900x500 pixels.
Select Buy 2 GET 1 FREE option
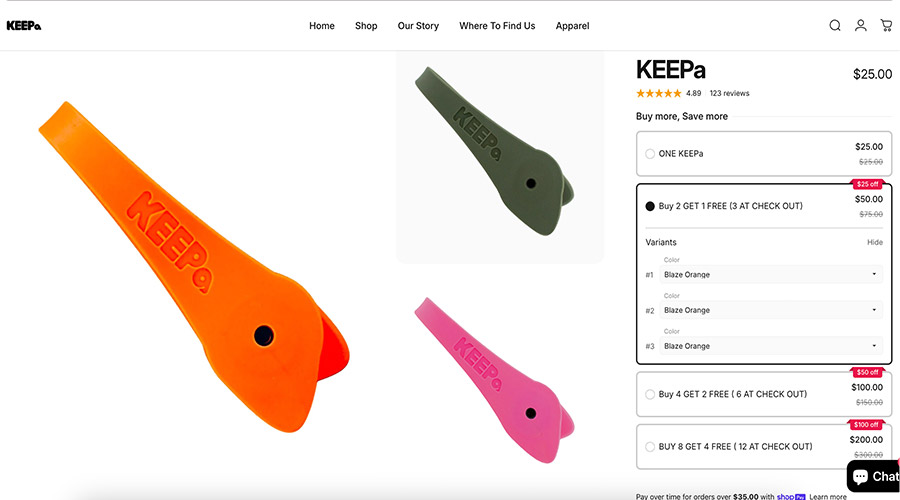pyautogui.click(x=650, y=206)
